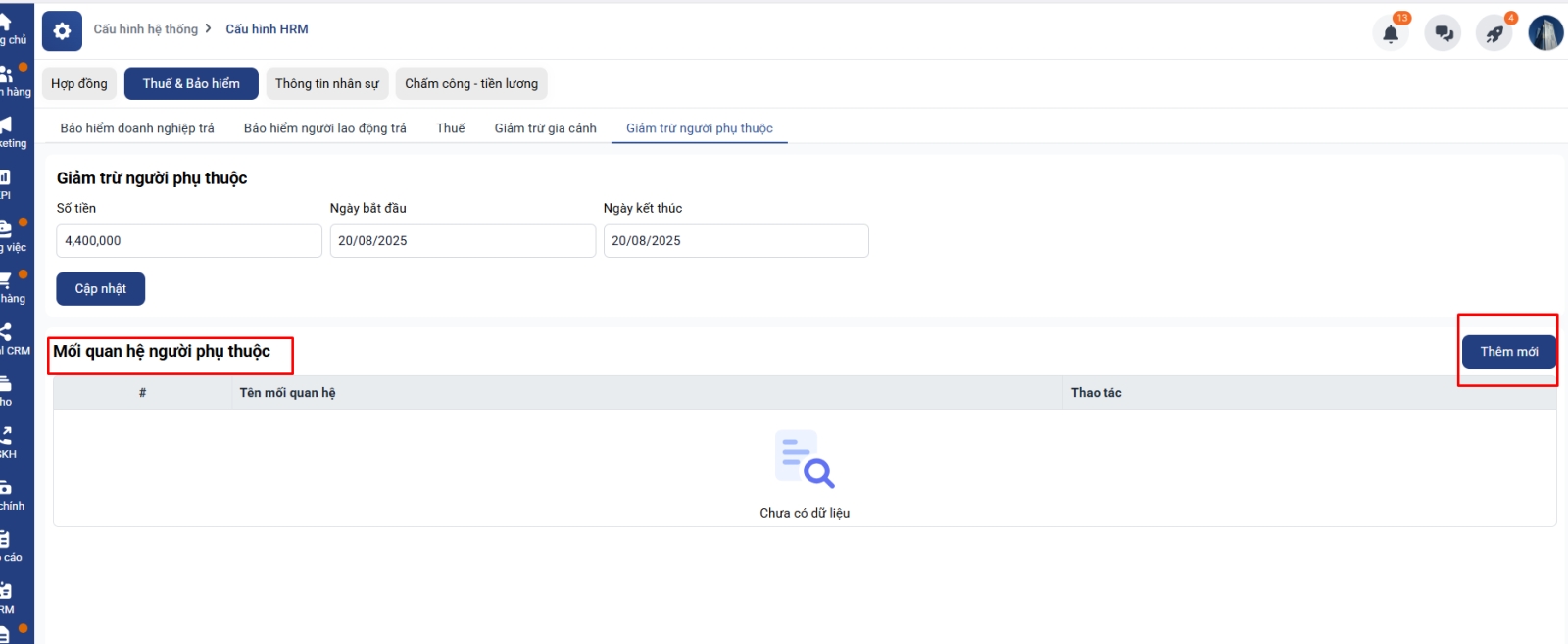Open the Chấm công - tiền lương tab
Screen dimensions: 1568x644
pyautogui.click(x=471, y=84)
